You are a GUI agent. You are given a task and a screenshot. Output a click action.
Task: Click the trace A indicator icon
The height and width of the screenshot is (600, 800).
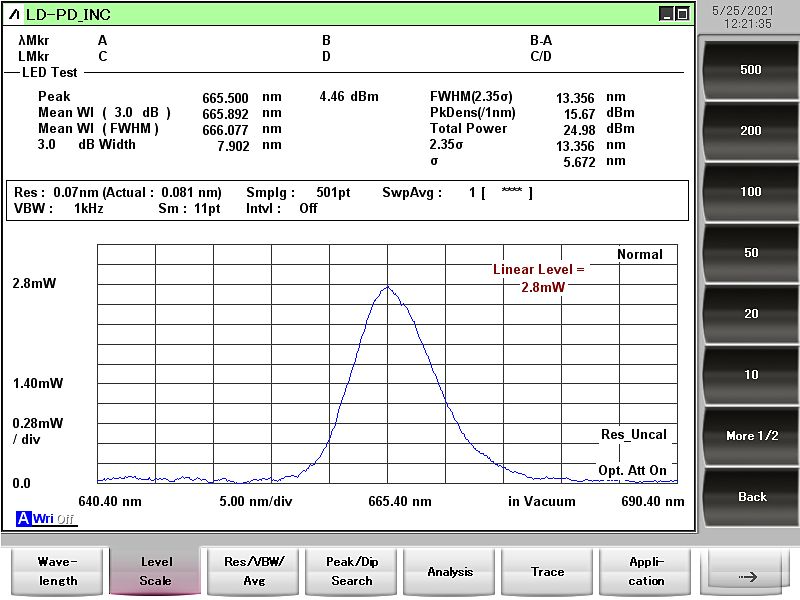[23, 519]
